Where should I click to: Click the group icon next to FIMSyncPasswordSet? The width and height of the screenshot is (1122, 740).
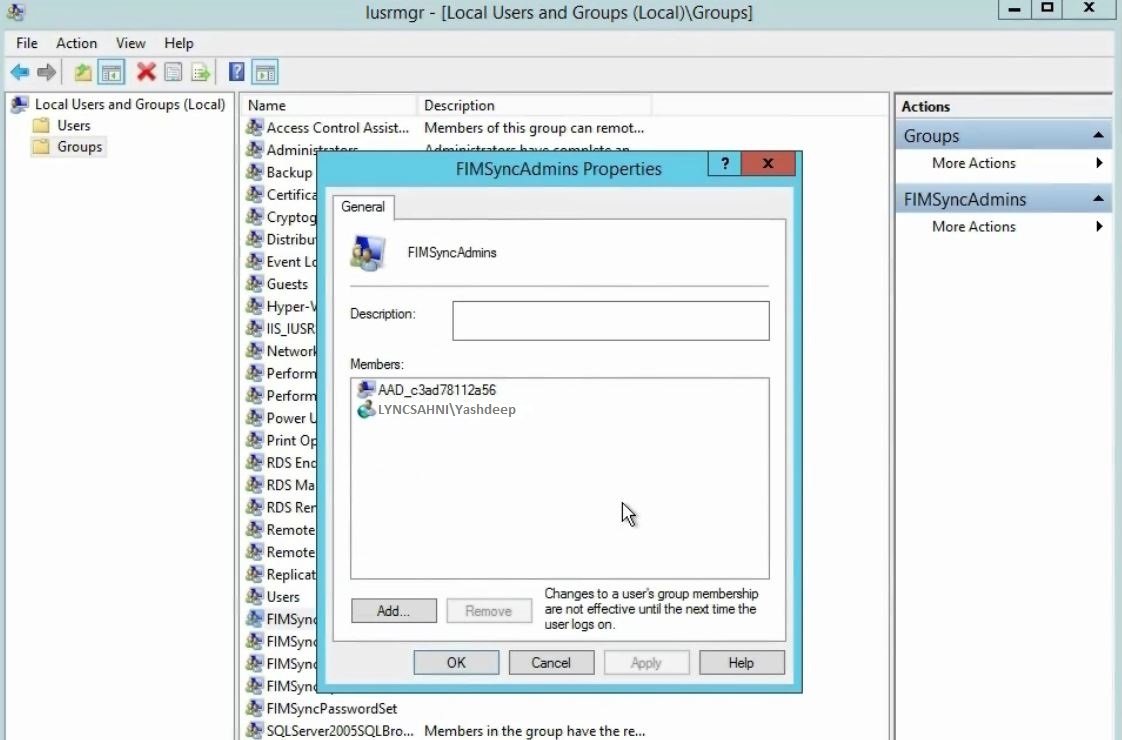[x=254, y=709]
